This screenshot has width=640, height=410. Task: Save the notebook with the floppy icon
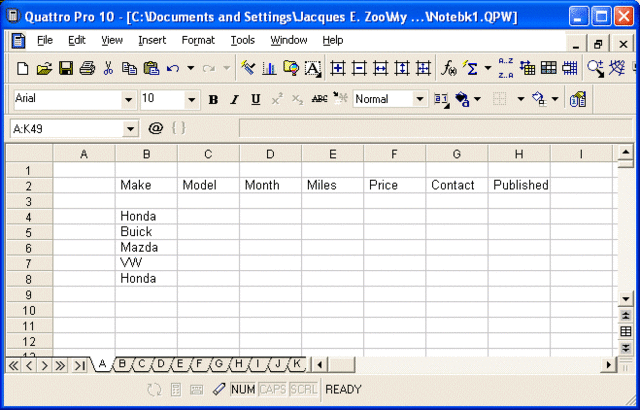pos(66,68)
